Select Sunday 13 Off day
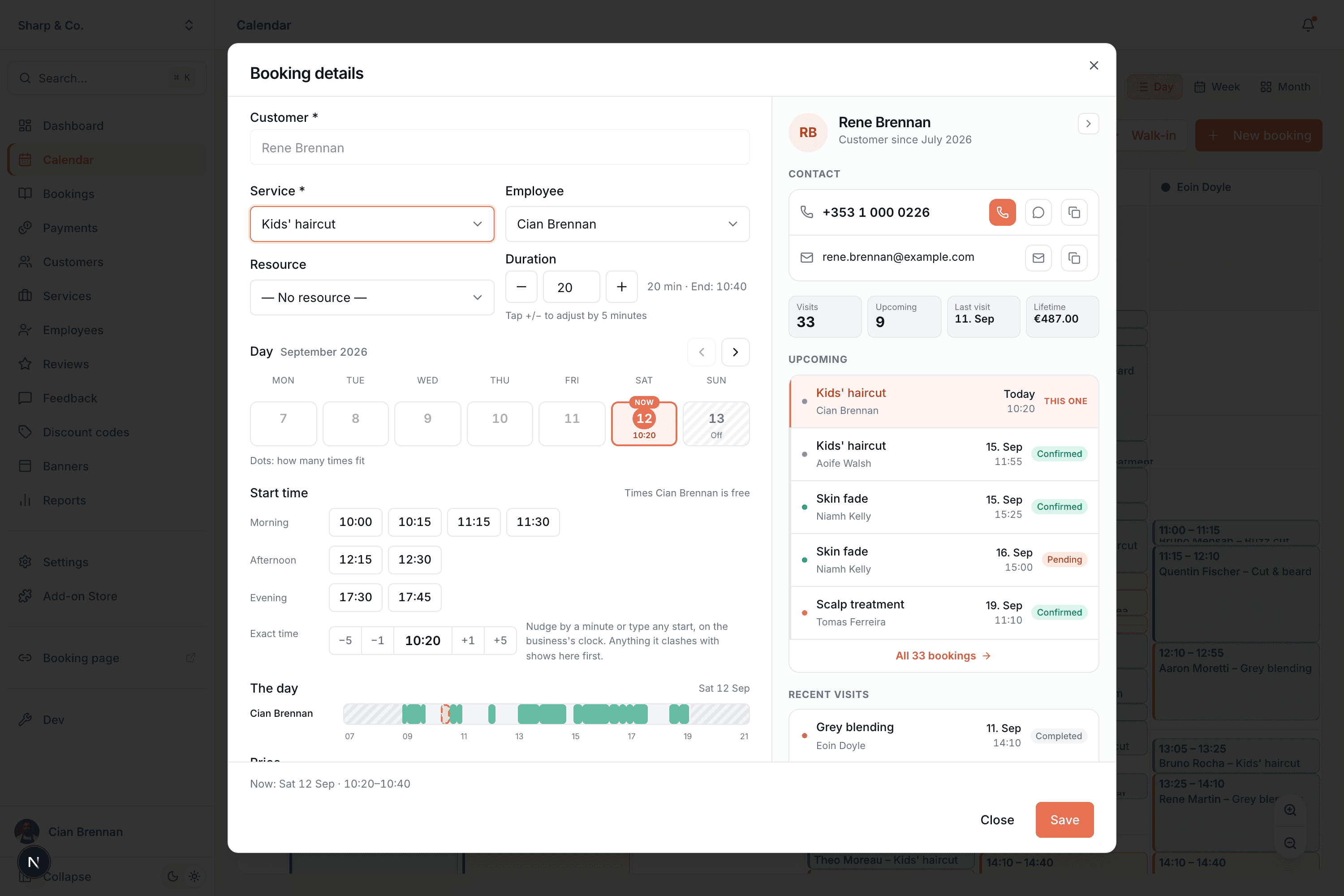 coord(716,423)
